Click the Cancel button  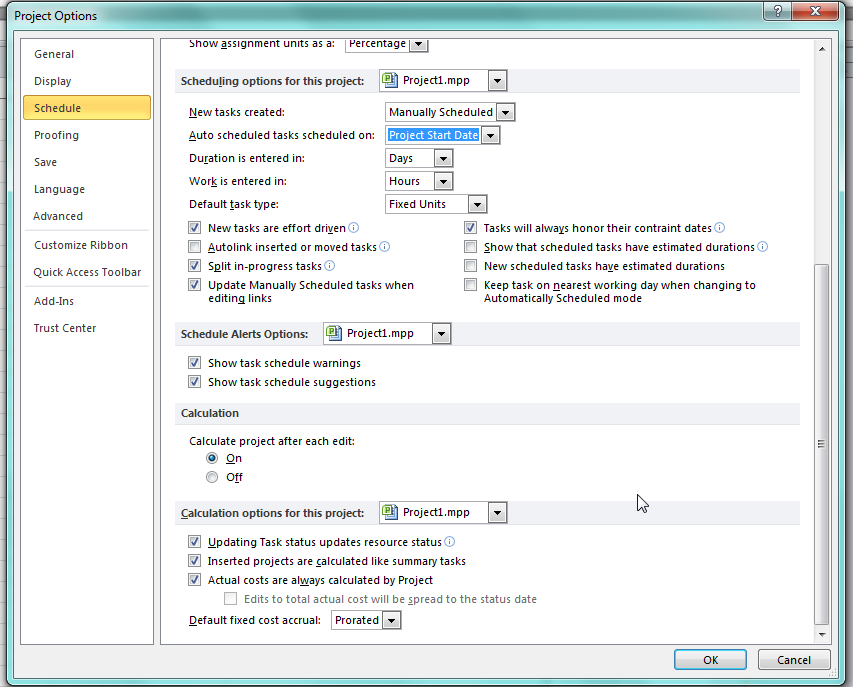coord(793,660)
